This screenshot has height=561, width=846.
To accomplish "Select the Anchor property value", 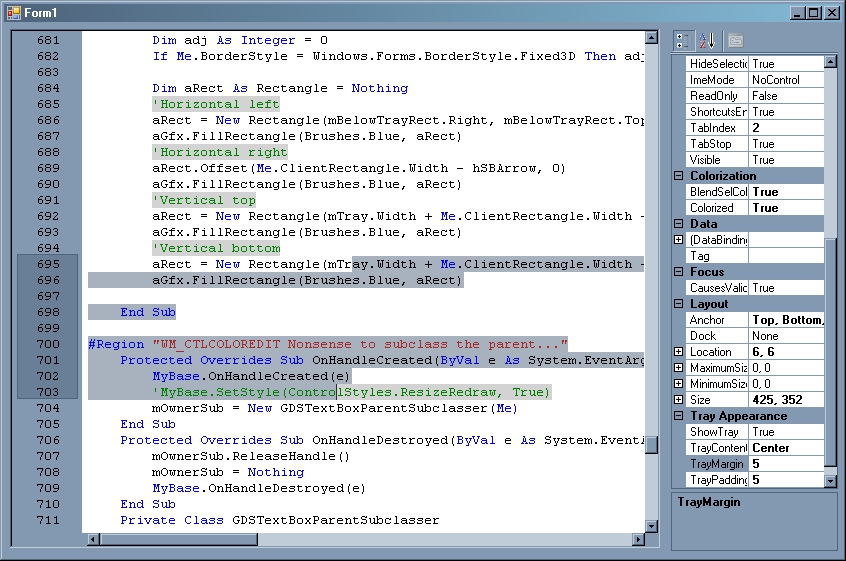I will click(786, 320).
